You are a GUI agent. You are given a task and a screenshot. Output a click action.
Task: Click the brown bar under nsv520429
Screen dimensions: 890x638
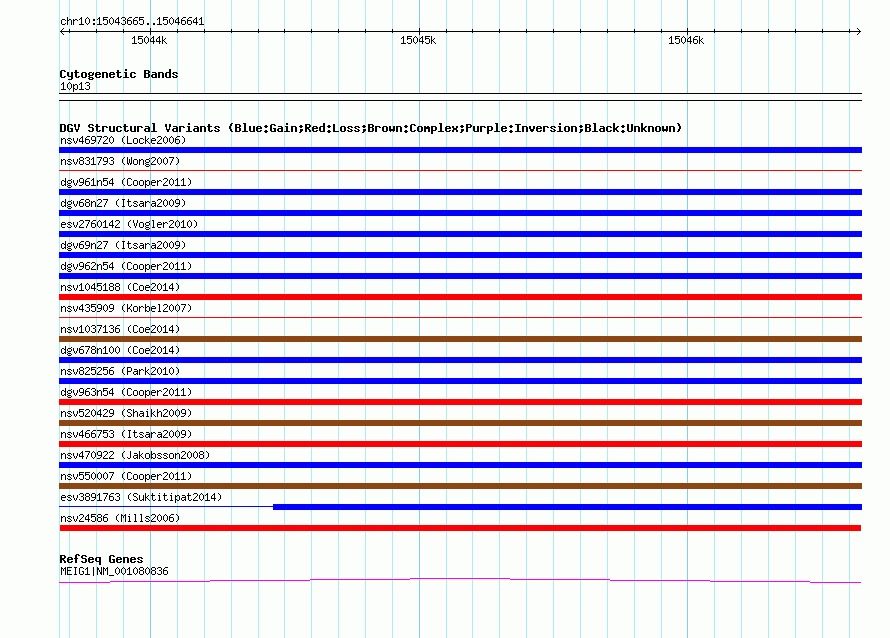(x=460, y=423)
